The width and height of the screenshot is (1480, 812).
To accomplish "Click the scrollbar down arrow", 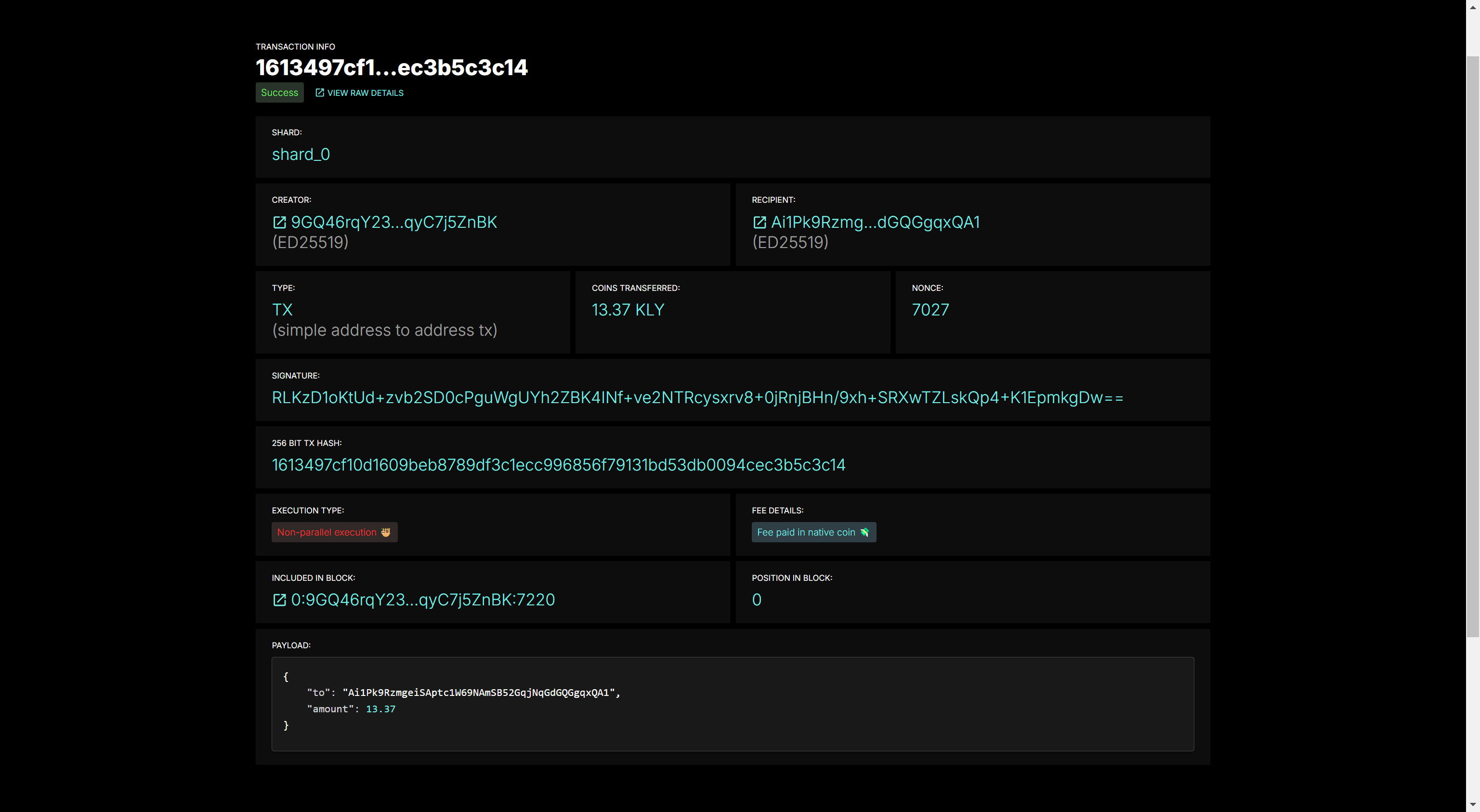I will [1472, 805].
